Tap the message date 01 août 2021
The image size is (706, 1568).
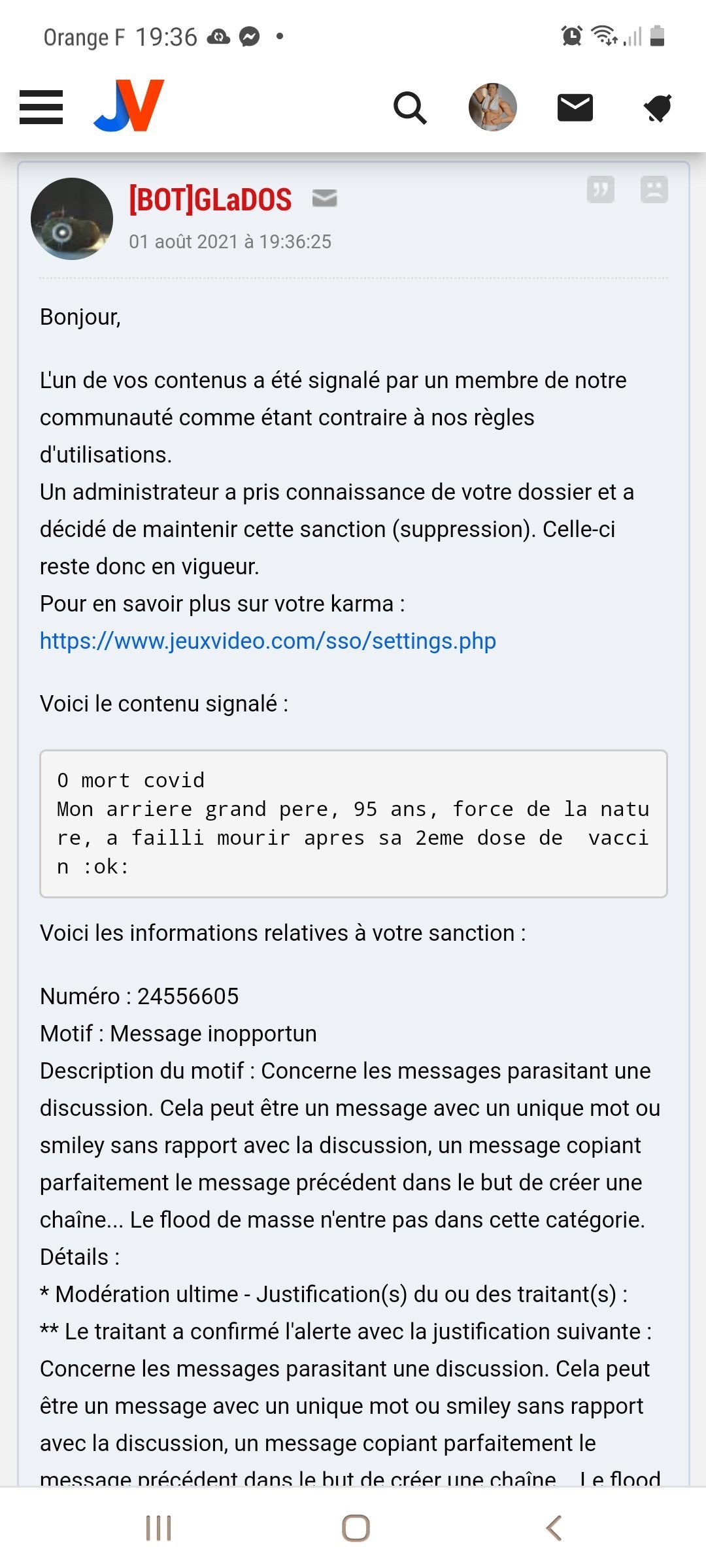tap(230, 242)
